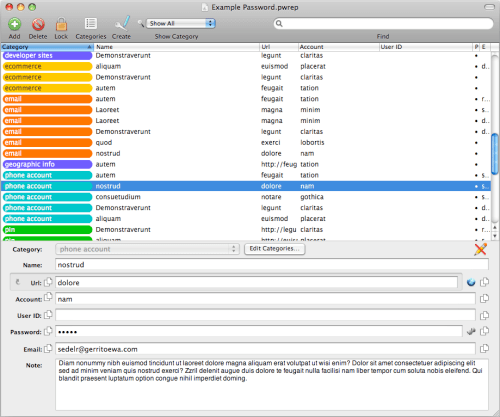Click the copy icon left of the Email field

tap(48, 348)
